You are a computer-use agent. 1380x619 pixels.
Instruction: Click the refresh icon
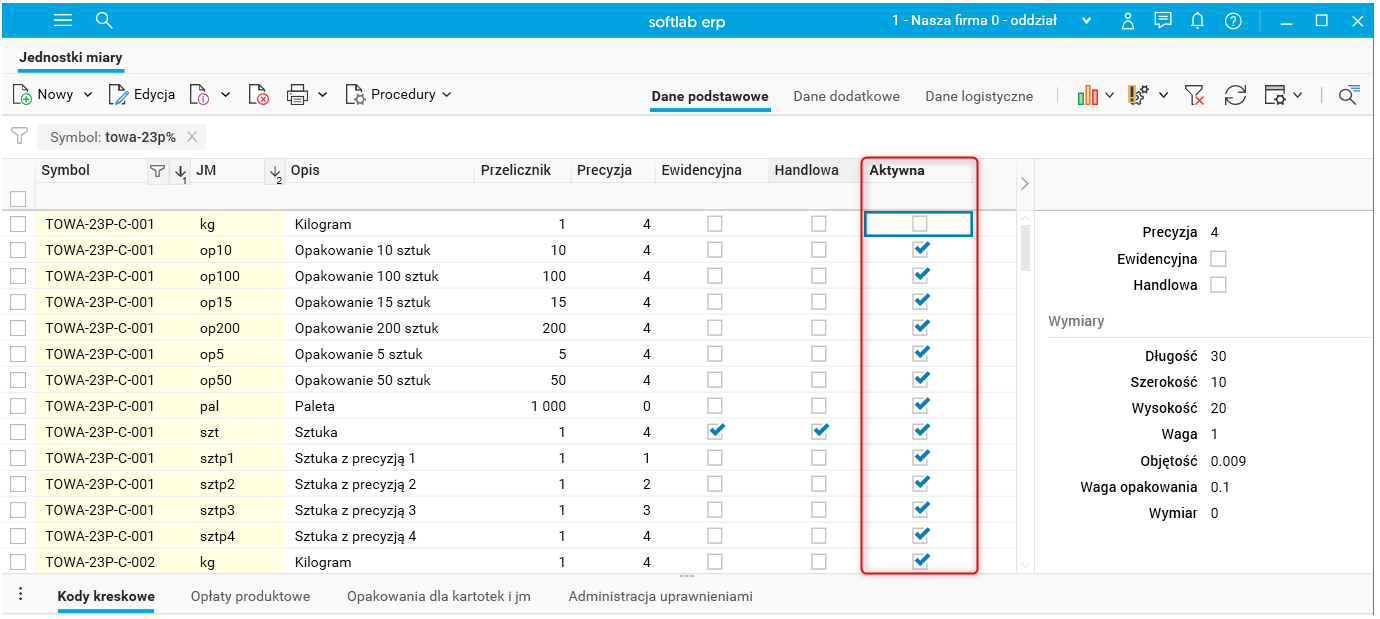(x=1236, y=95)
